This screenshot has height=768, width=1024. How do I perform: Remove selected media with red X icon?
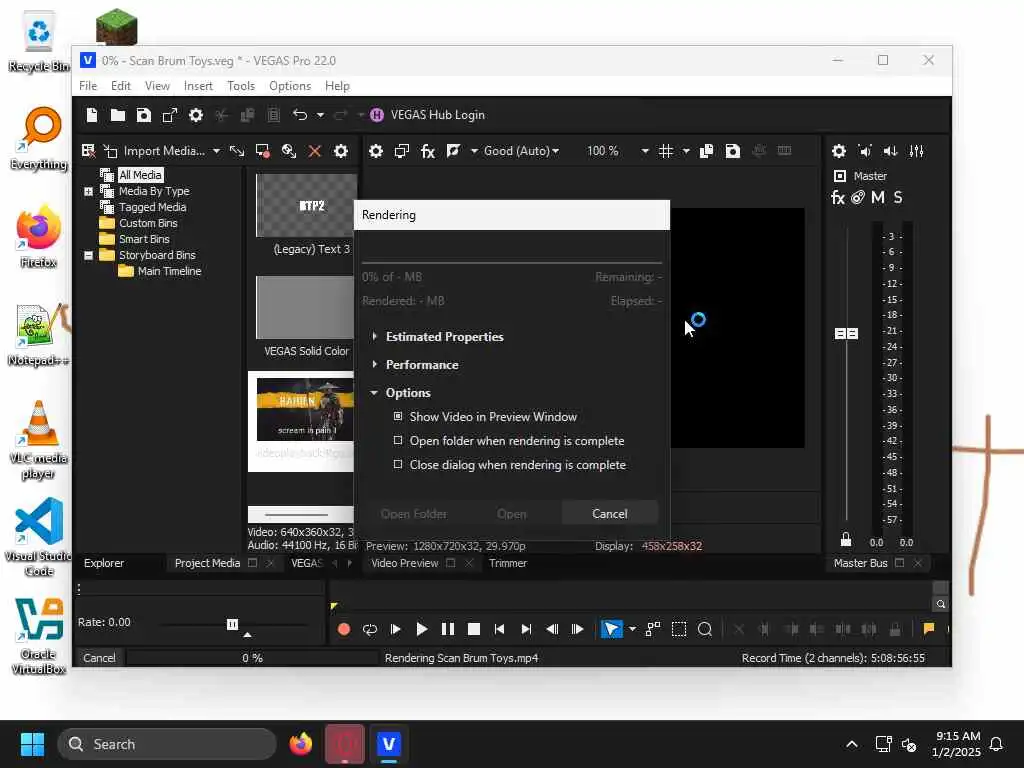pyautogui.click(x=315, y=151)
